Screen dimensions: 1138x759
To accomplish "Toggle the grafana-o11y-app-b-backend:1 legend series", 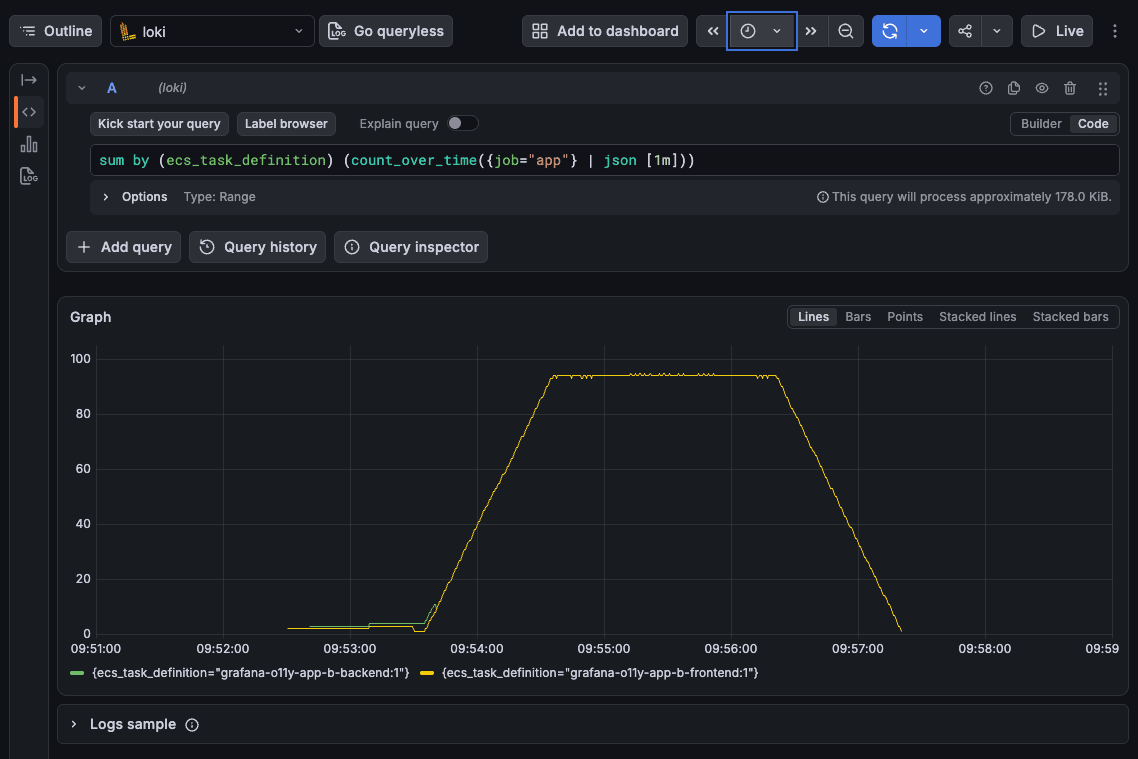I will coord(250,673).
